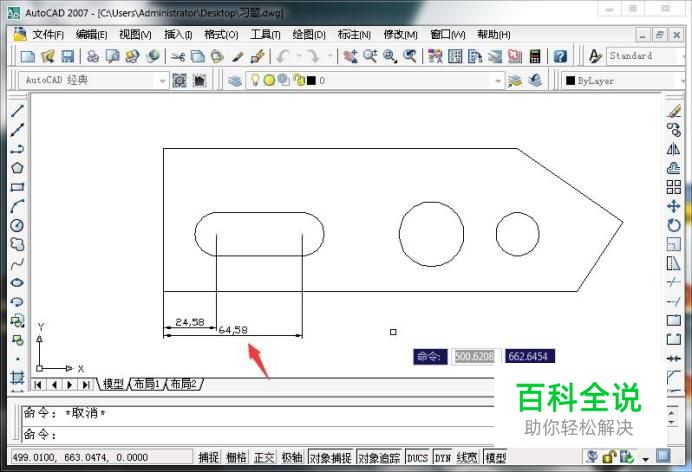
Task: Select the Construction Line tool
Action: (x=17, y=130)
